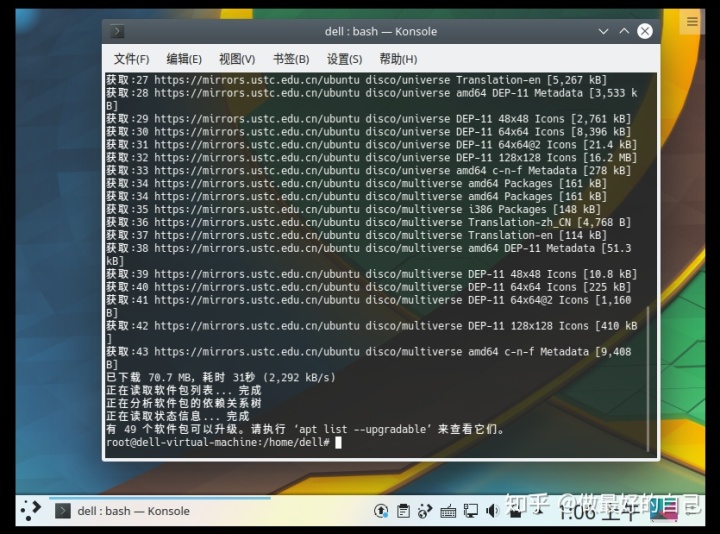Screen dimensions: 720x534
Task: Click the 获取:36 Translation-zh_CN line
Action: tap(369, 223)
